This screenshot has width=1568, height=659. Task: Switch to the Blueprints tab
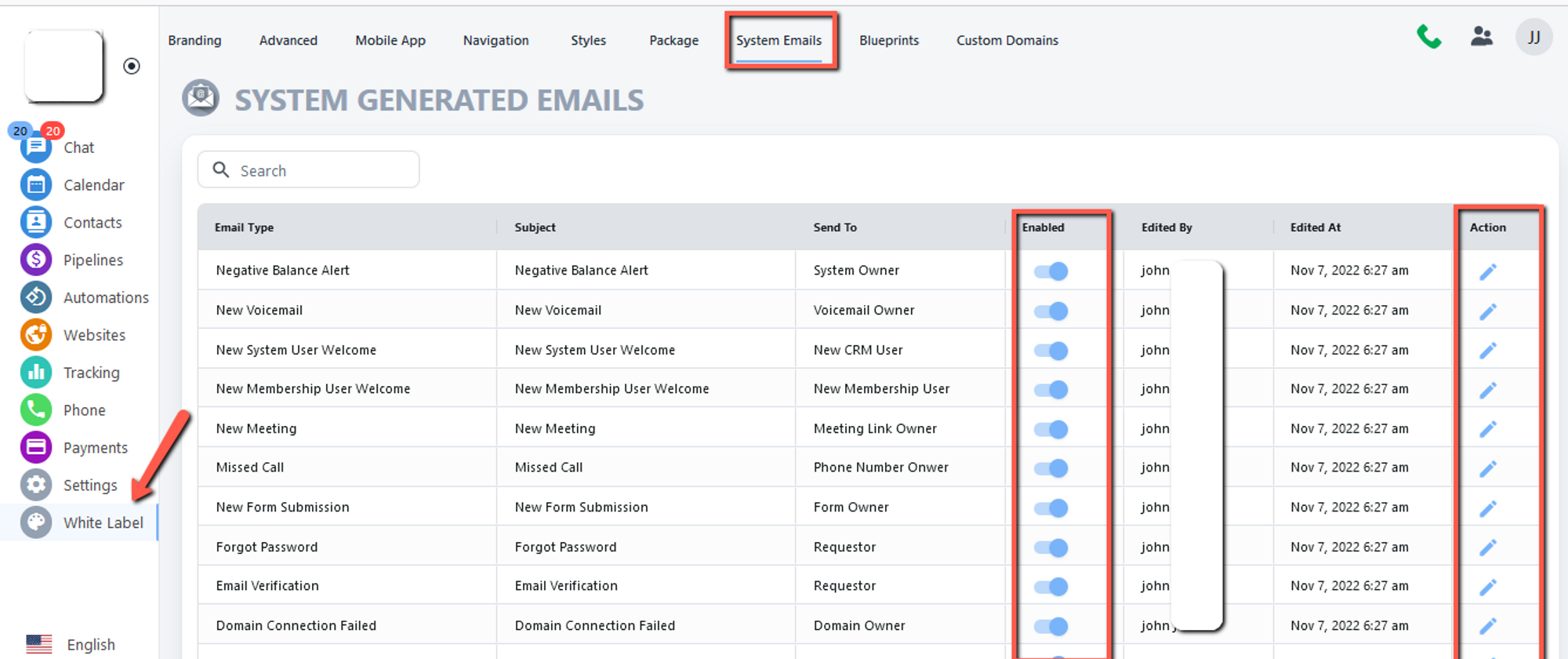click(x=888, y=41)
